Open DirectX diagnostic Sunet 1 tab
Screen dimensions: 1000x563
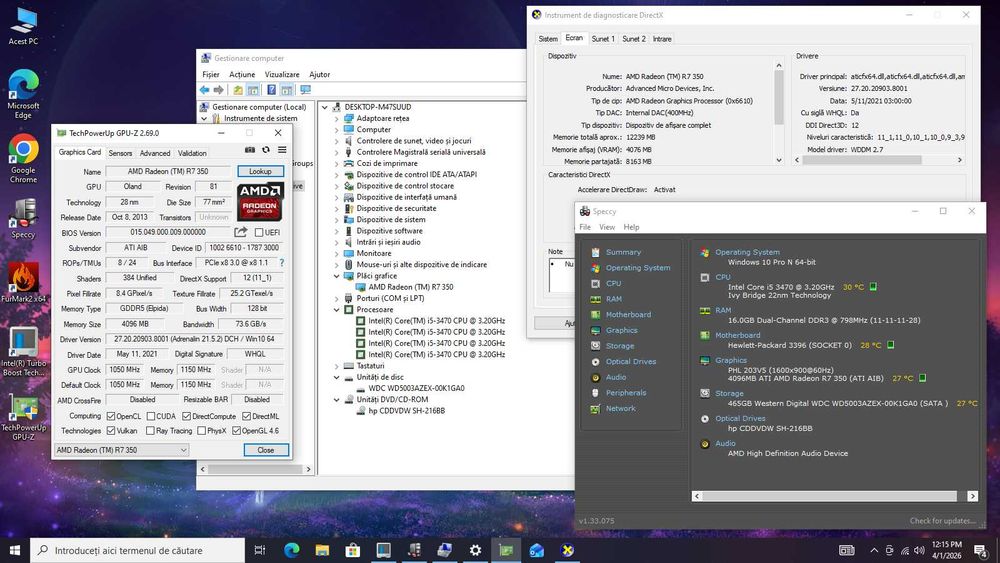pyautogui.click(x=603, y=39)
